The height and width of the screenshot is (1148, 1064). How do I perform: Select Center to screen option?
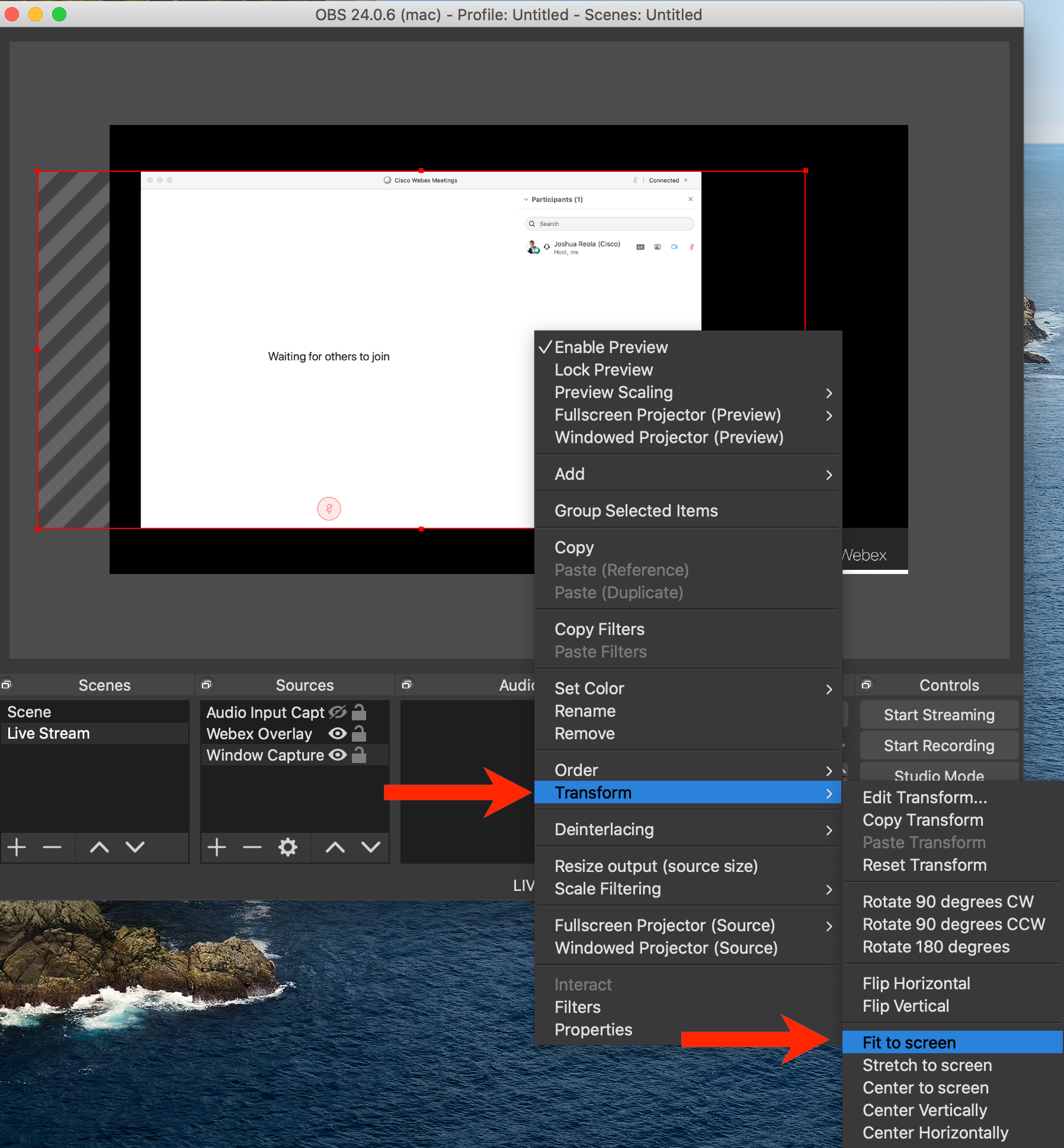tap(953, 1088)
